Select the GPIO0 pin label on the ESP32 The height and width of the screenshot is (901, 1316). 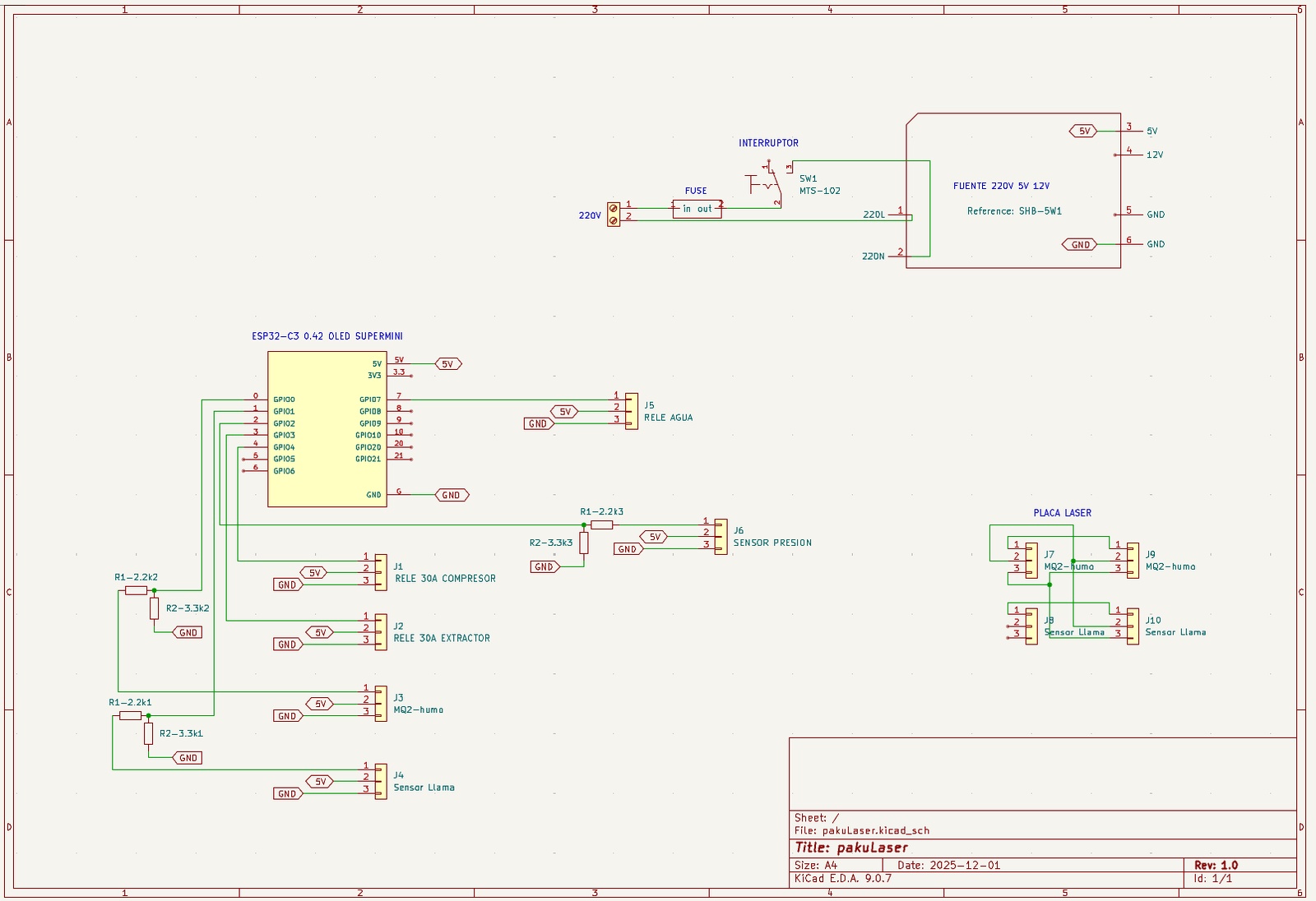coord(285,400)
